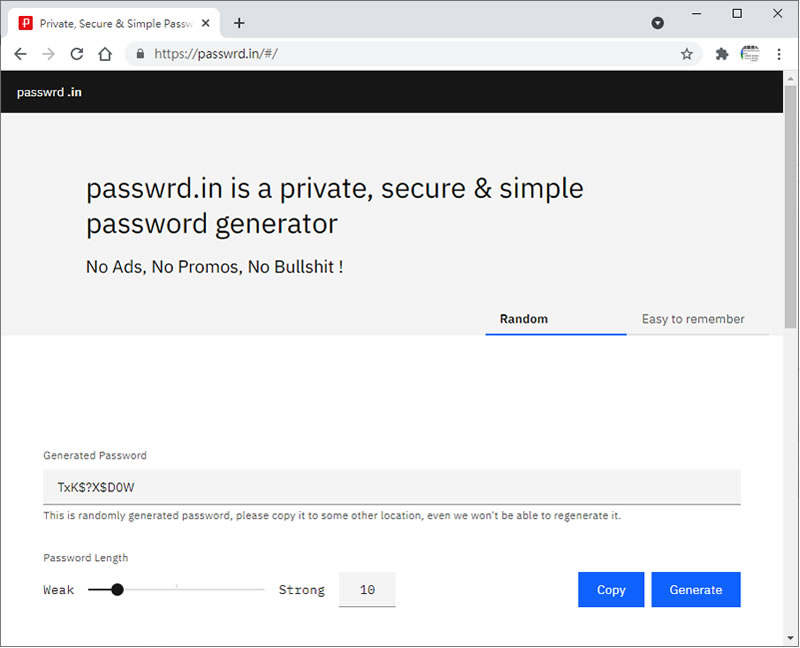Viewport: 800px width, 648px height.
Task: Click the tab search dropdown arrow
Action: [x=658, y=23]
